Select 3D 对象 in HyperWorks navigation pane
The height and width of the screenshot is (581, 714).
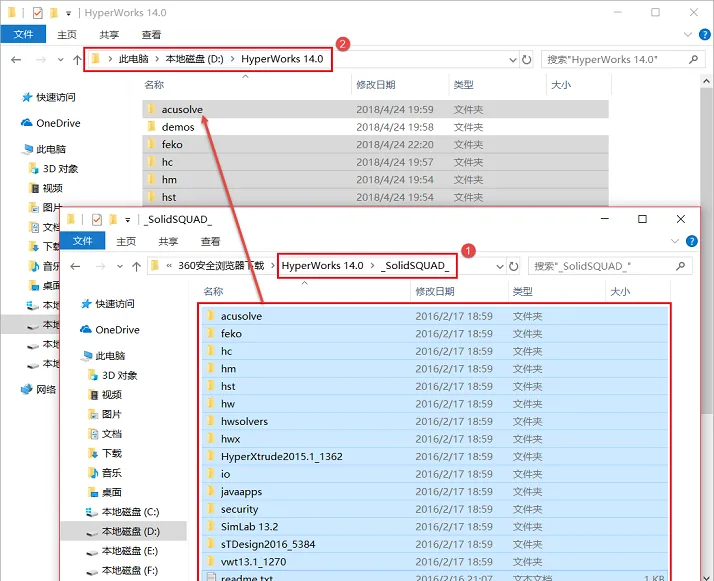click(53, 168)
